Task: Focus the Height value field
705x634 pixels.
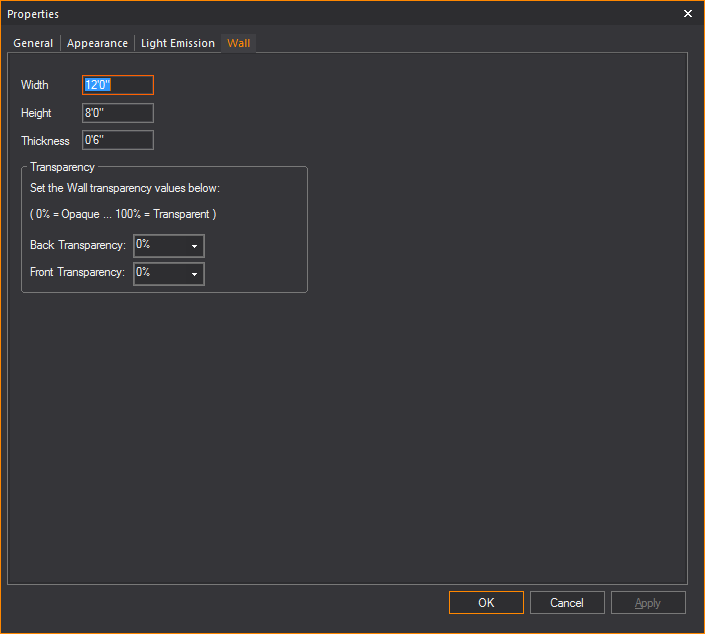Action: click(118, 113)
